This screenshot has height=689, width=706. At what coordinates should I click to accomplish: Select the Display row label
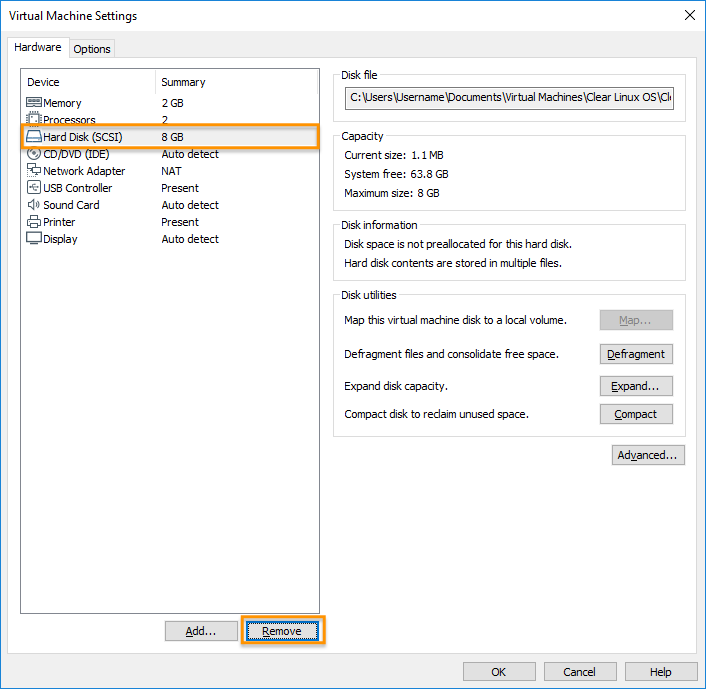(x=60, y=239)
